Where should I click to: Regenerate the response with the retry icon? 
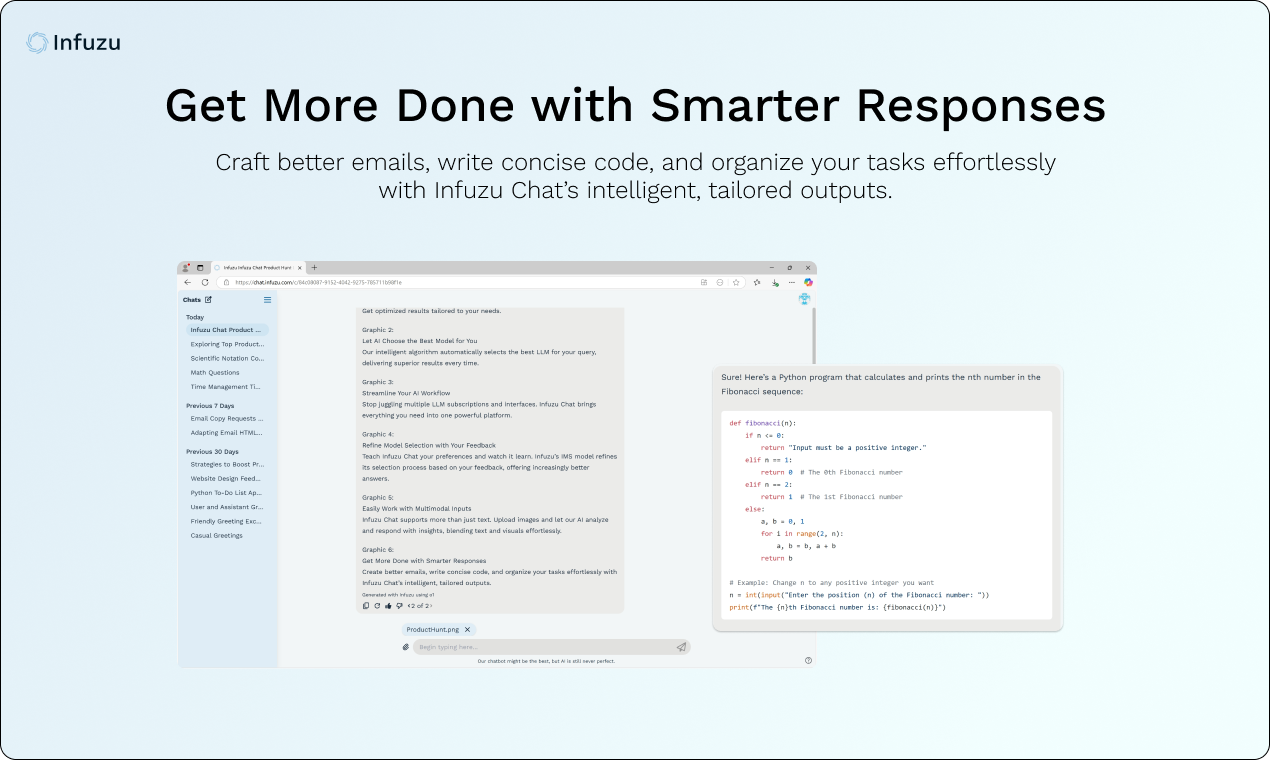coord(377,606)
